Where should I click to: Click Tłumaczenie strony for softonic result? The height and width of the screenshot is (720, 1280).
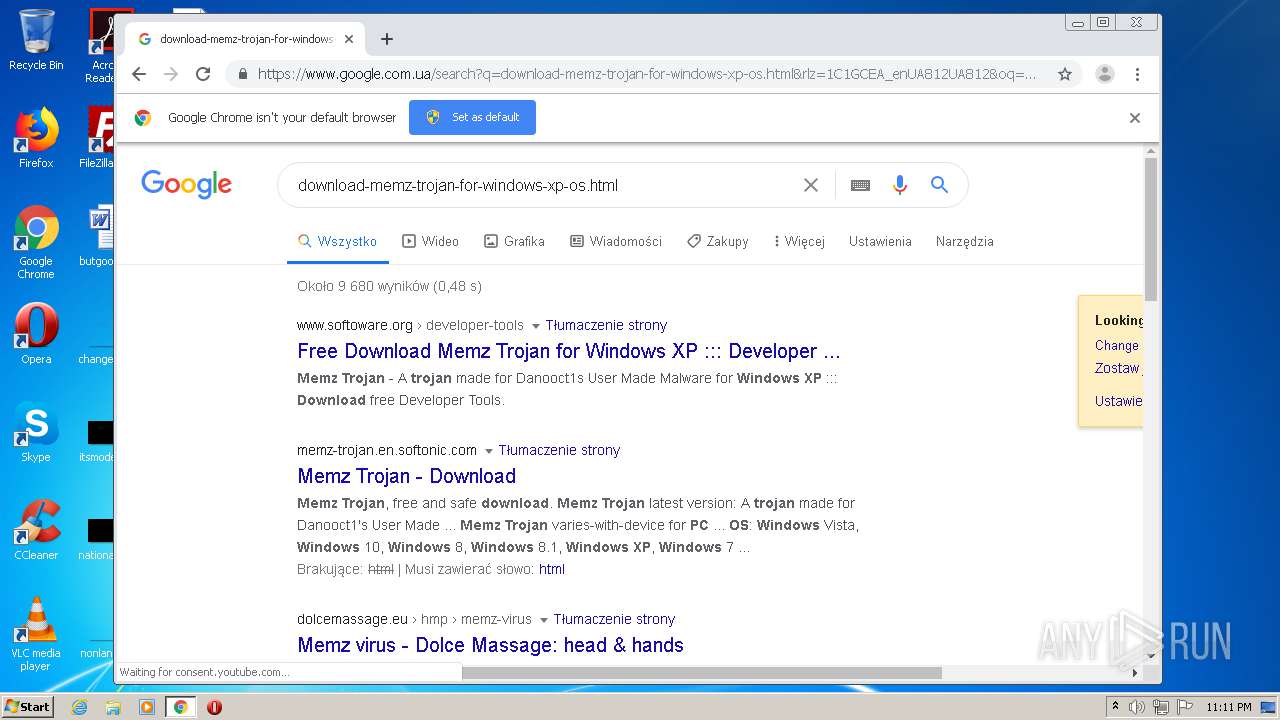coord(559,450)
